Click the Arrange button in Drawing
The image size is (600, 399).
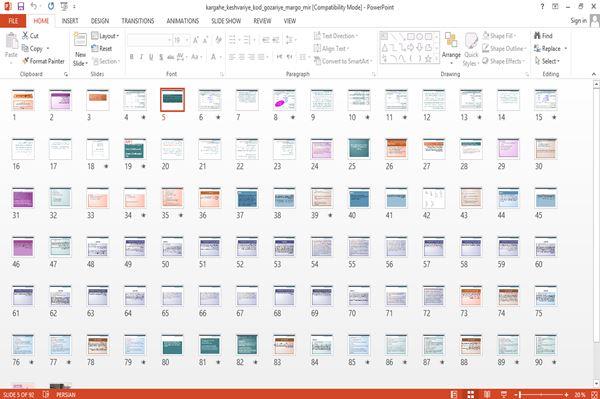[x=451, y=50]
